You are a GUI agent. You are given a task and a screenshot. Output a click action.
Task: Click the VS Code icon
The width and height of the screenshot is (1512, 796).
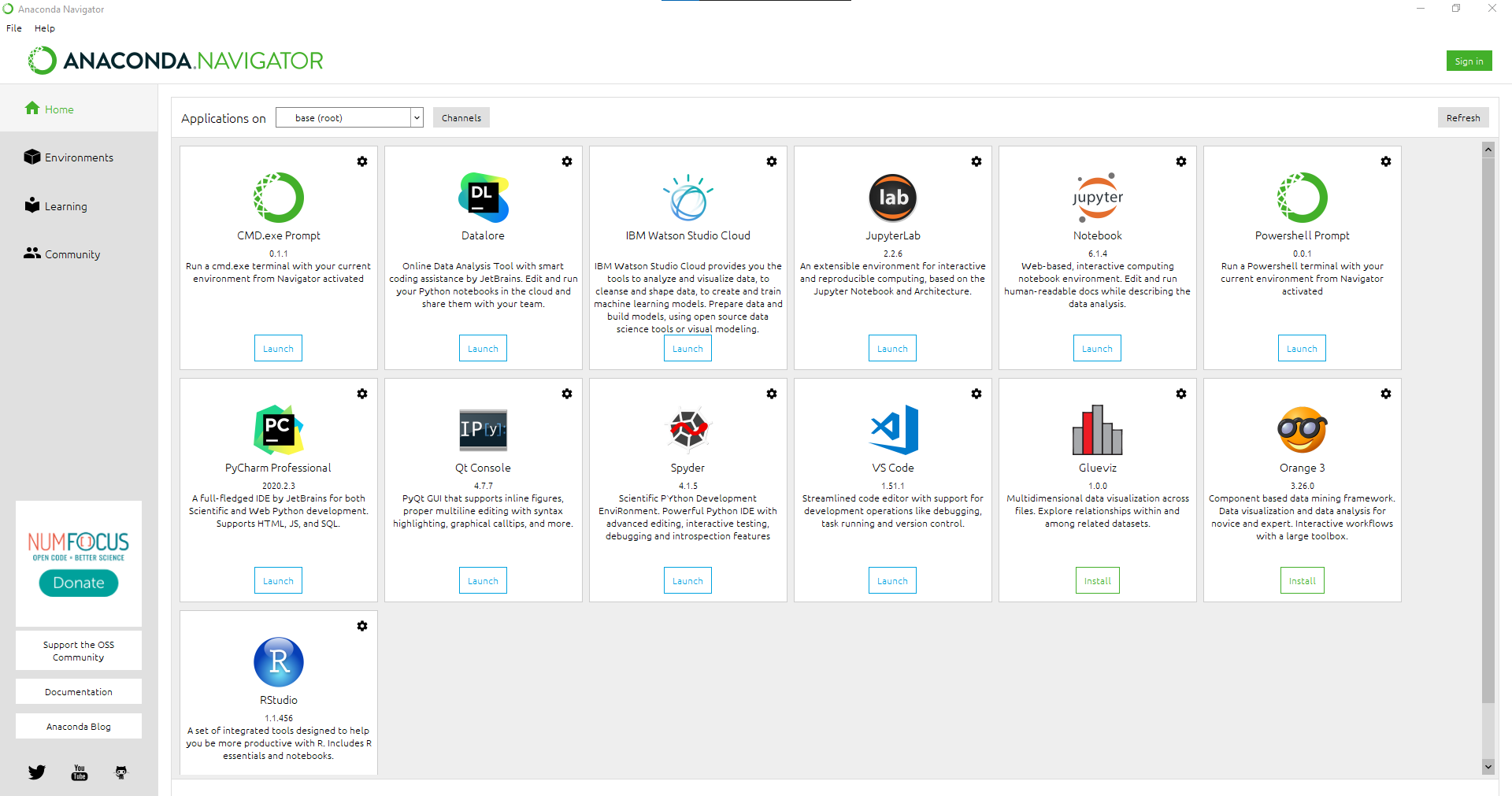(894, 430)
